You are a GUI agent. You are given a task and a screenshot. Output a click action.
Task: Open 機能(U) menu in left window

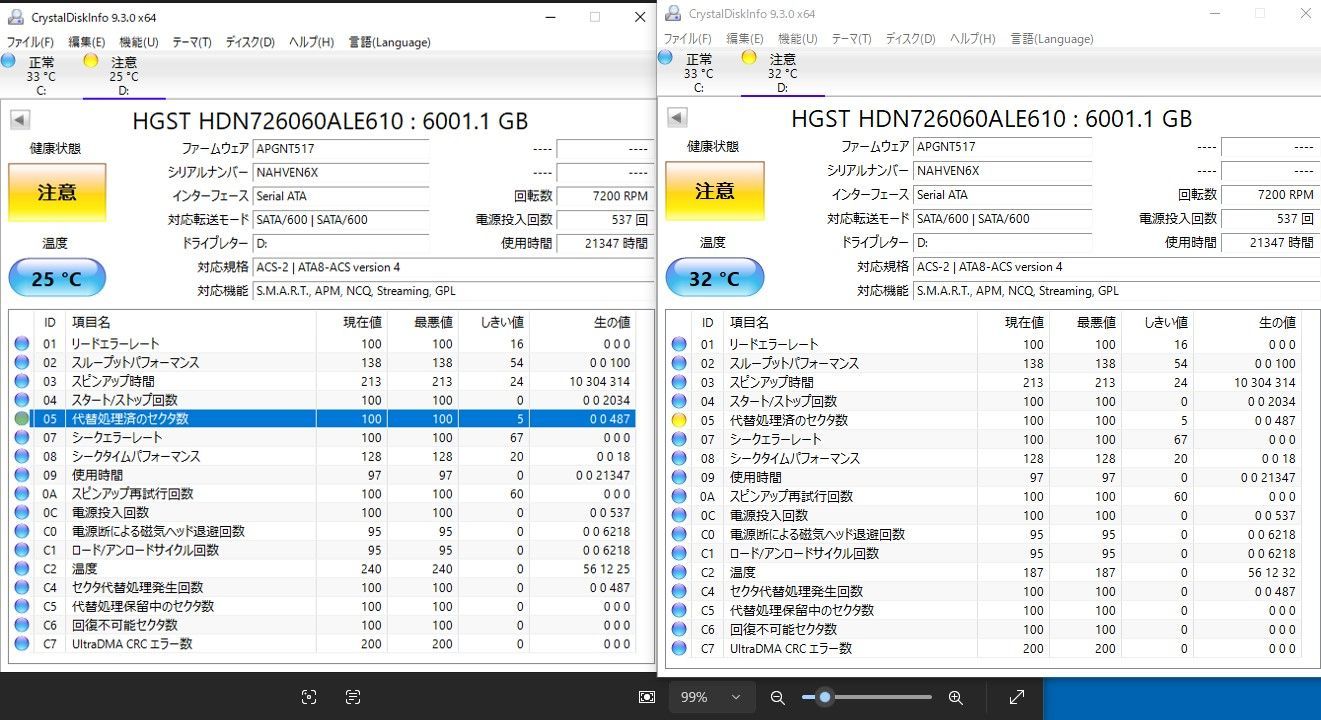pyautogui.click(x=139, y=42)
